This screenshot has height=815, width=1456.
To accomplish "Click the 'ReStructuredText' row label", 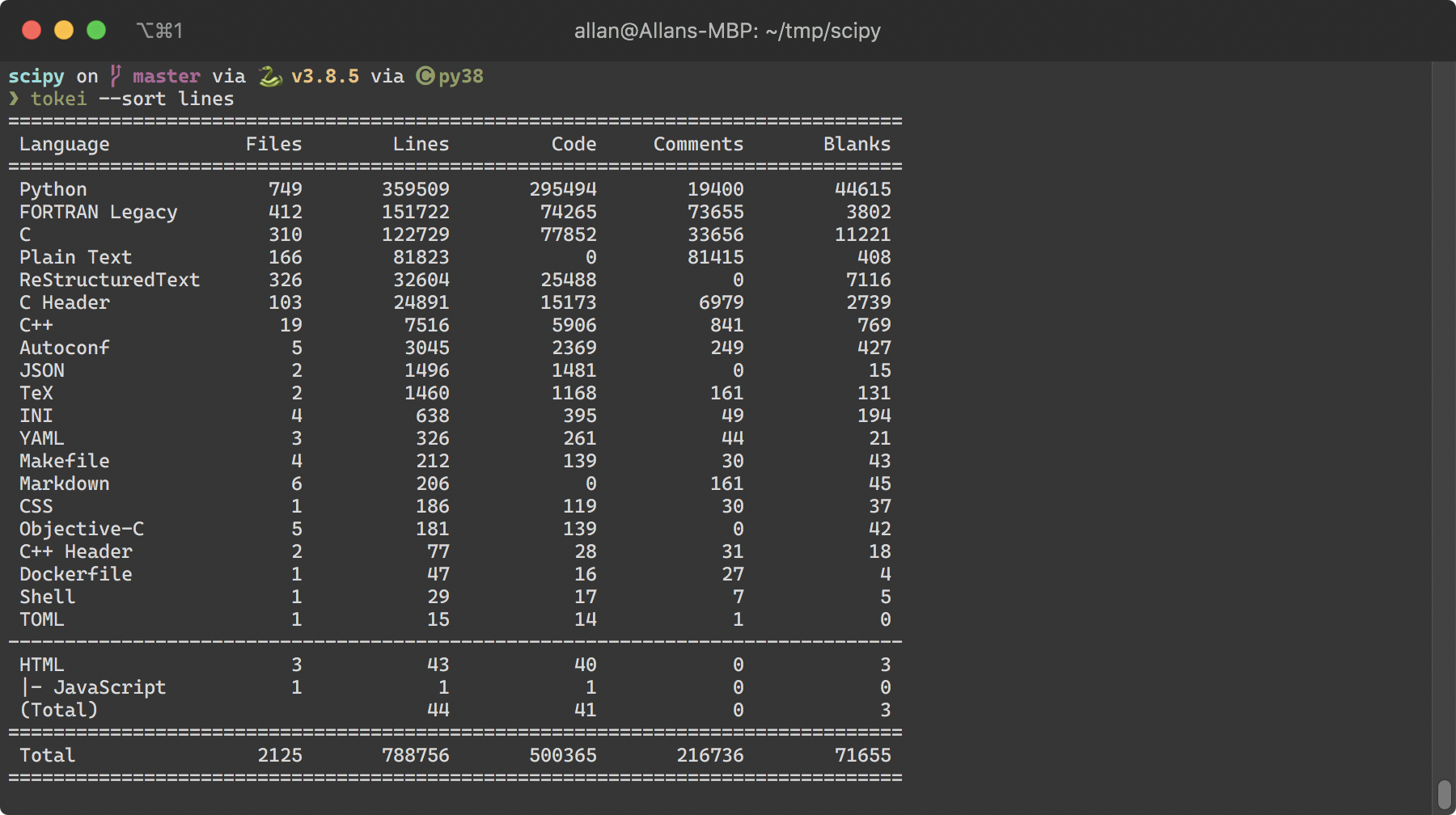I will (x=110, y=280).
